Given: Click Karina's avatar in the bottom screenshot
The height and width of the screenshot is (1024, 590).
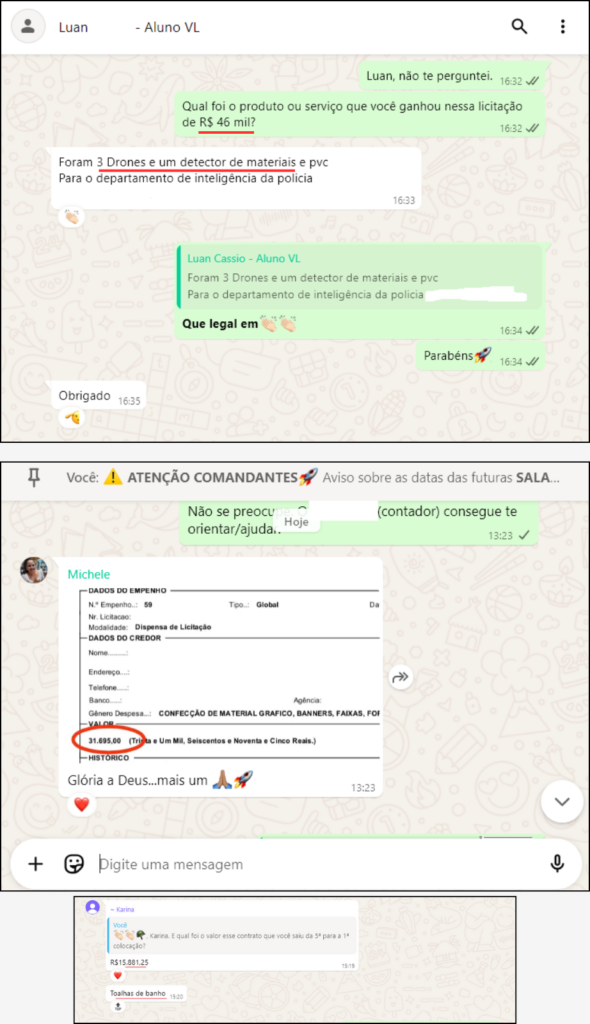Looking at the screenshot, I should [93, 906].
